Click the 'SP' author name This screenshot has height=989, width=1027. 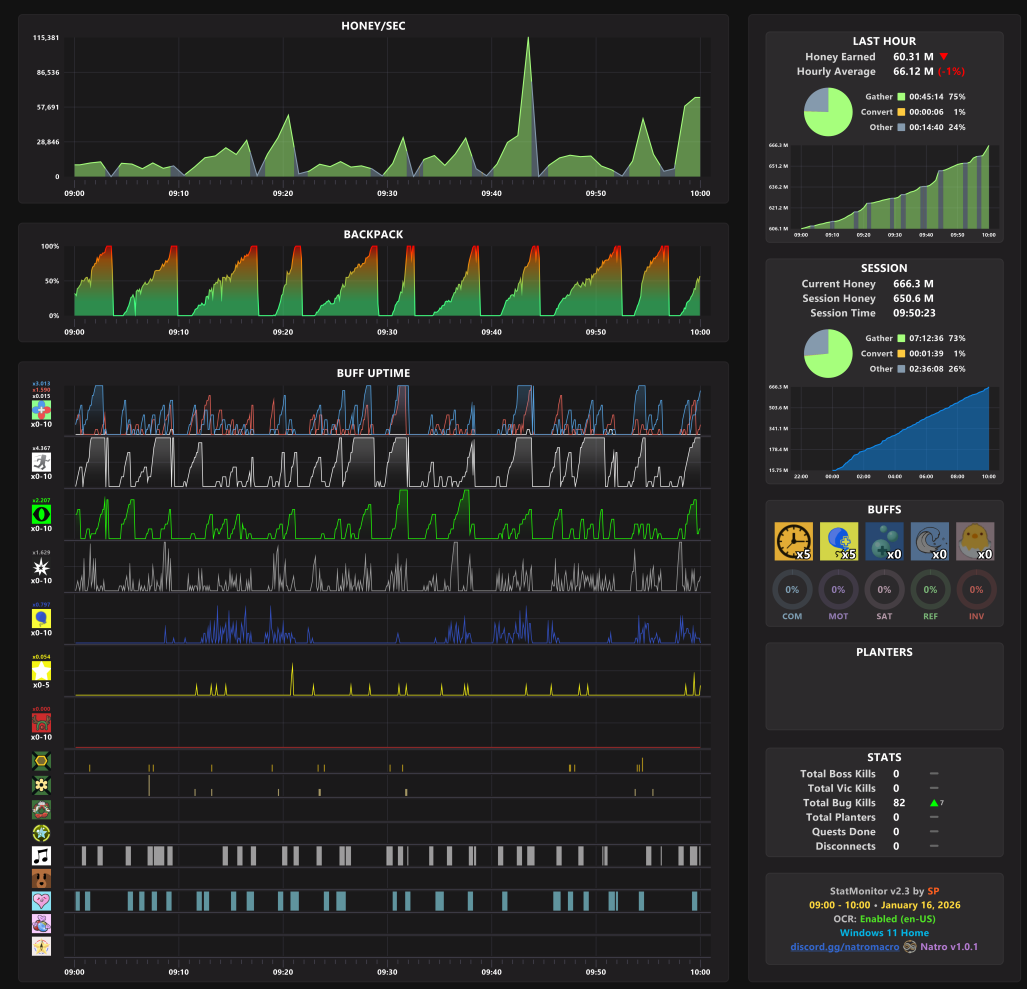pyautogui.click(x=933, y=891)
